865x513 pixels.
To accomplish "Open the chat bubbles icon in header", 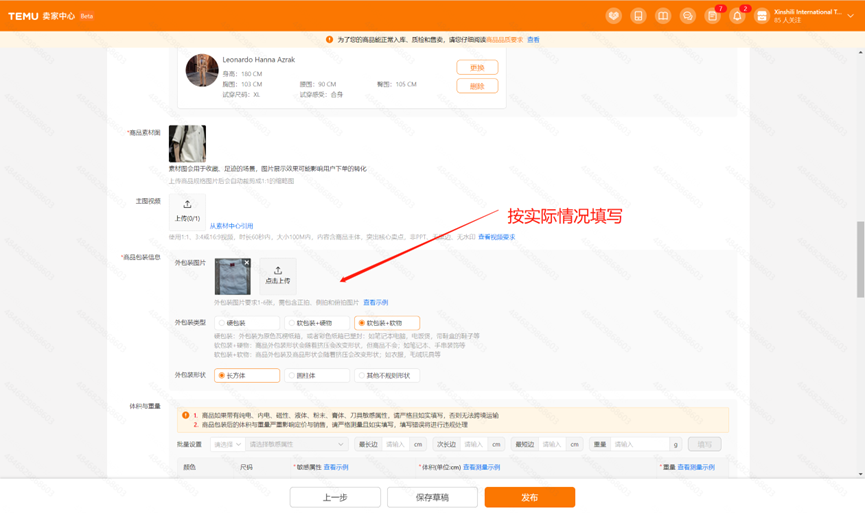I will tap(687, 16).
